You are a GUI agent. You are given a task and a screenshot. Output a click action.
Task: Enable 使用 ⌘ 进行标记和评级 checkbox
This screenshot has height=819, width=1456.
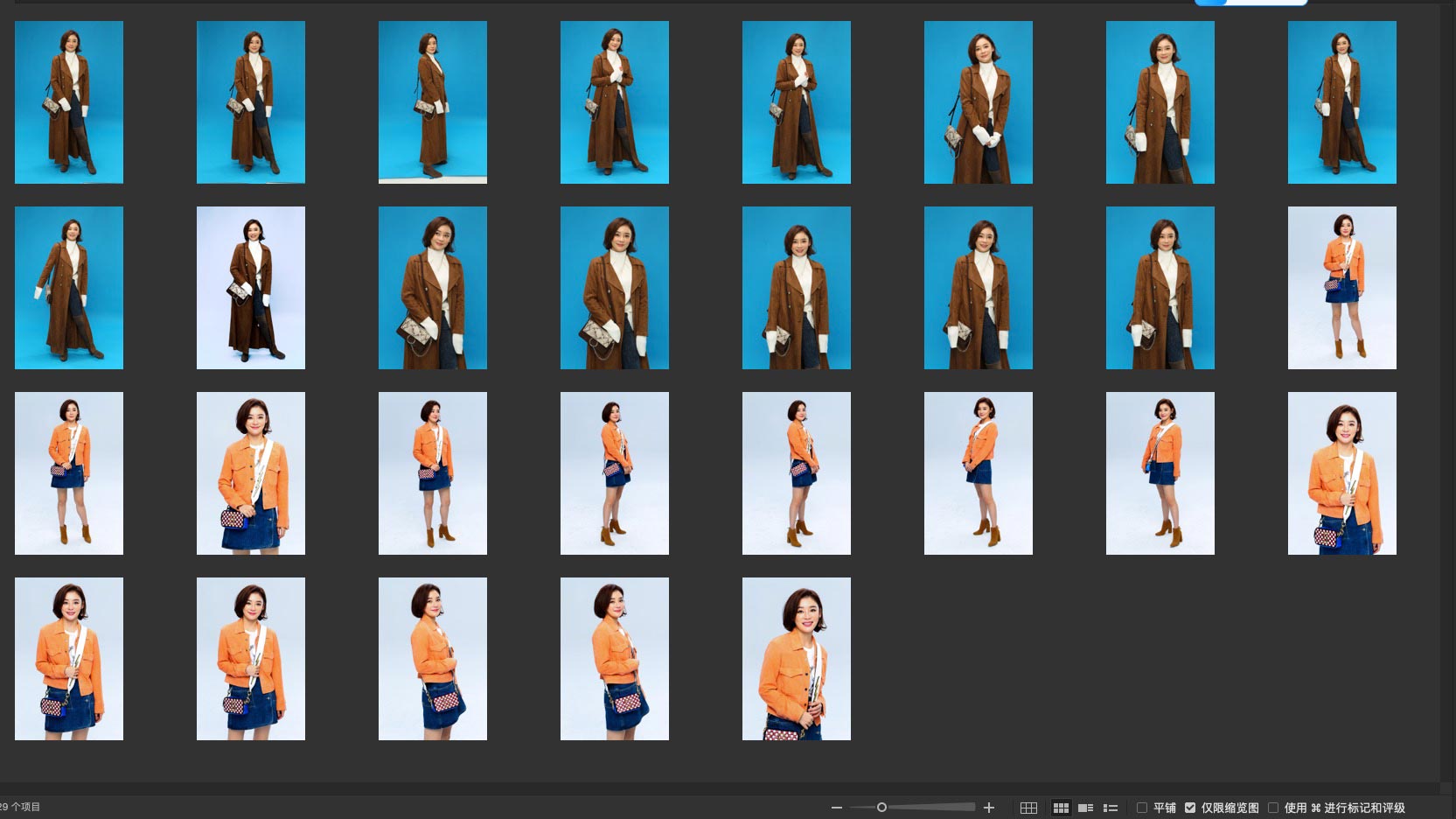point(1273,808)
